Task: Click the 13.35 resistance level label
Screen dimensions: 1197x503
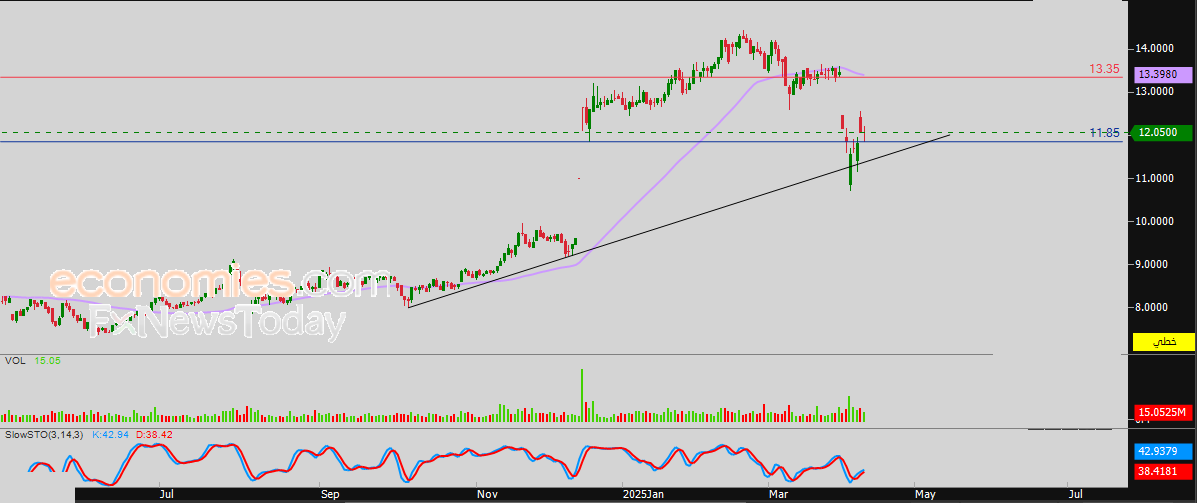Action: click(x=1104, y=69)
